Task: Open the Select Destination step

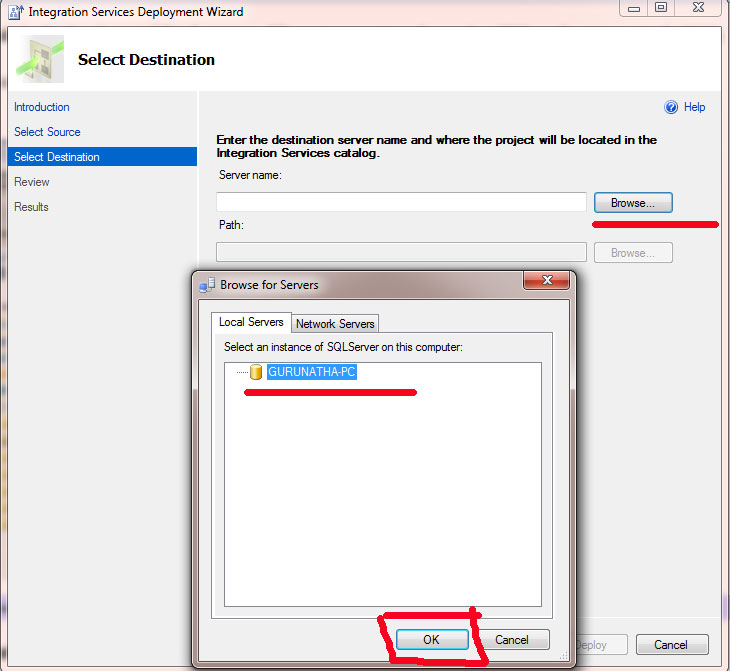Action: point(102,156)
